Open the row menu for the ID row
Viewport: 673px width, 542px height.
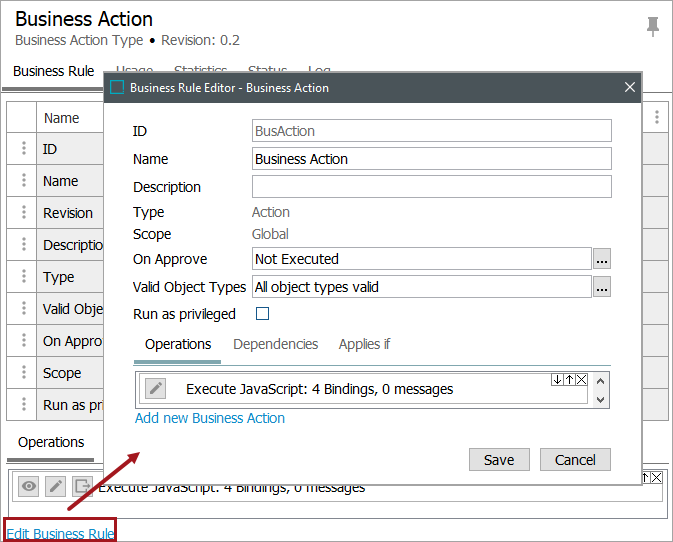click(23, 149)
